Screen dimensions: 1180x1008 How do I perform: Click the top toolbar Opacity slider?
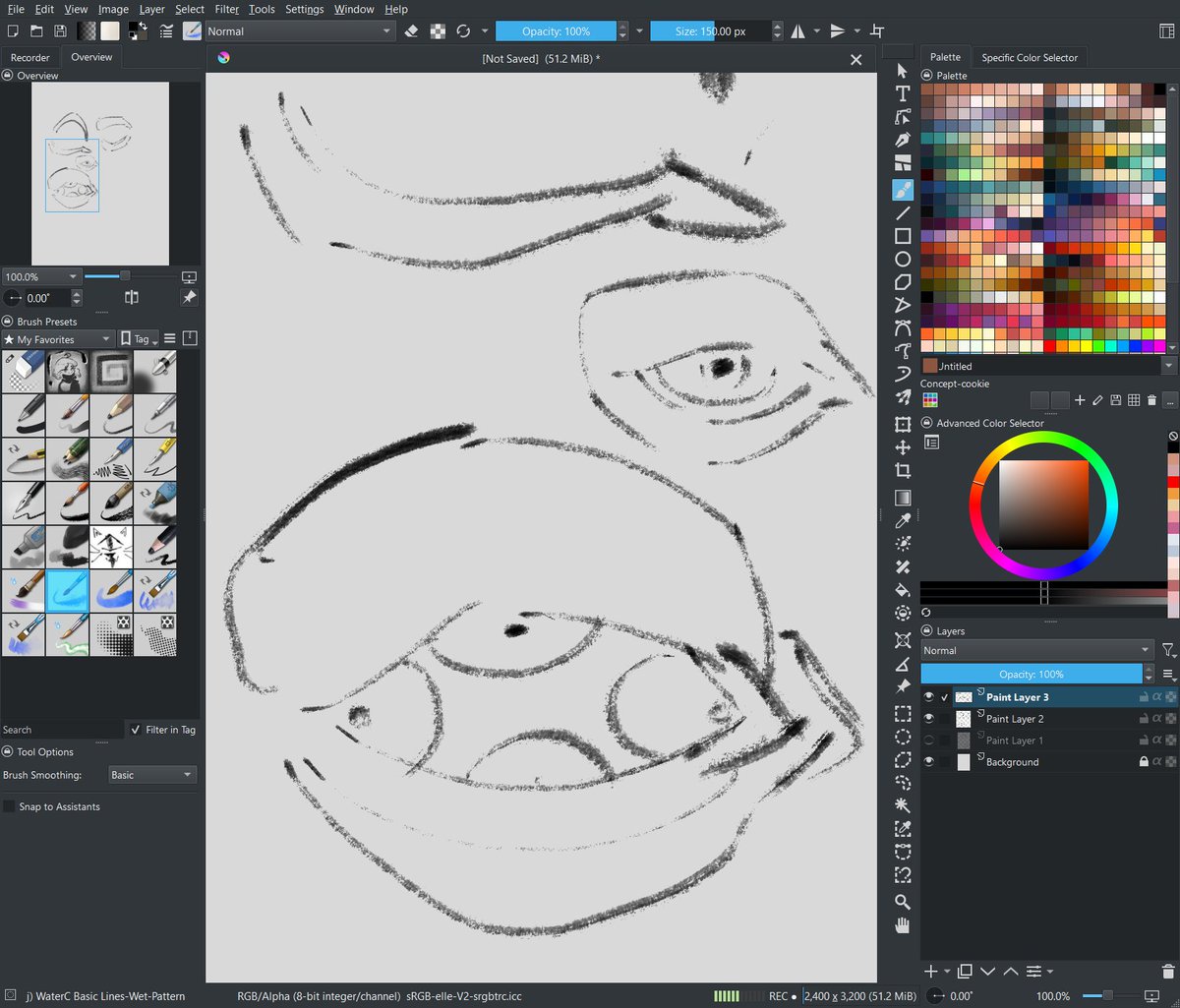tap(556, 31)
